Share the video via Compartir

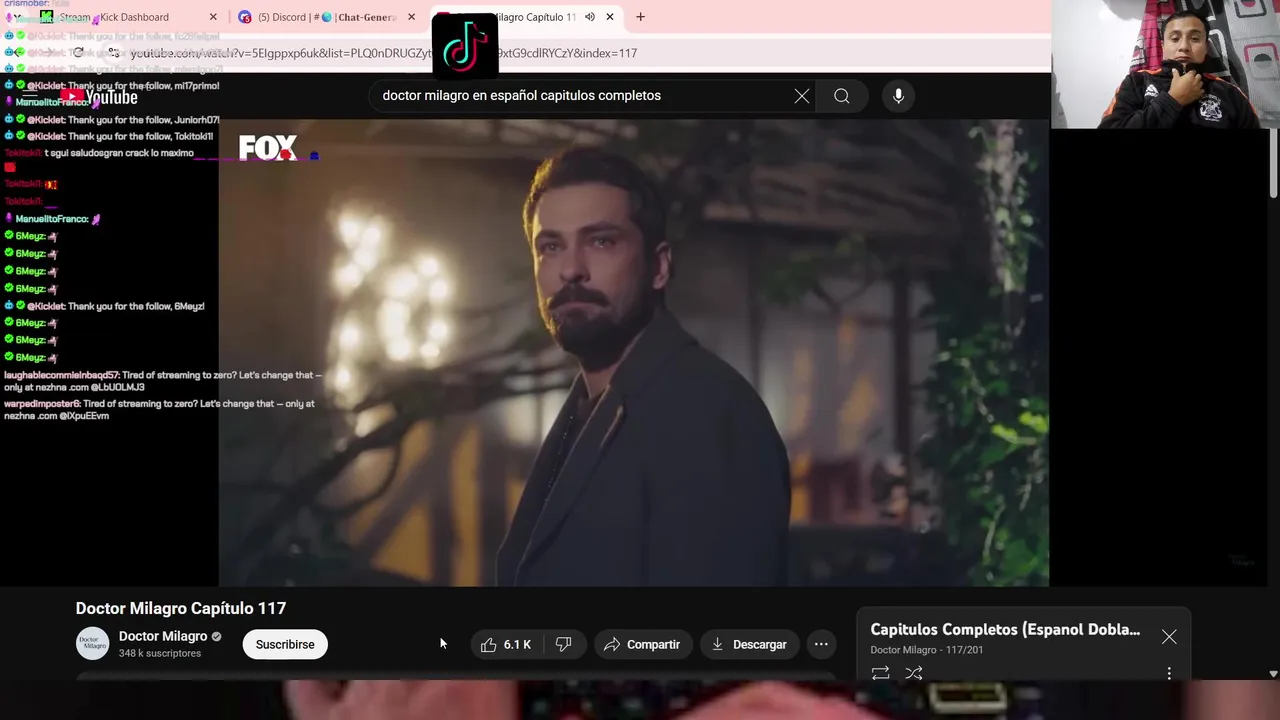pos(642,644)
